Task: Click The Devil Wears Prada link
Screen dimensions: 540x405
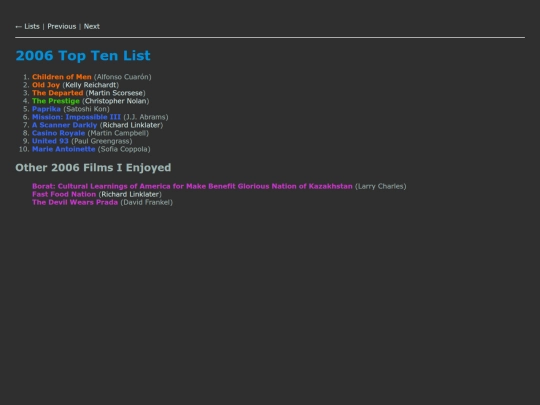Action: point(75,202)
